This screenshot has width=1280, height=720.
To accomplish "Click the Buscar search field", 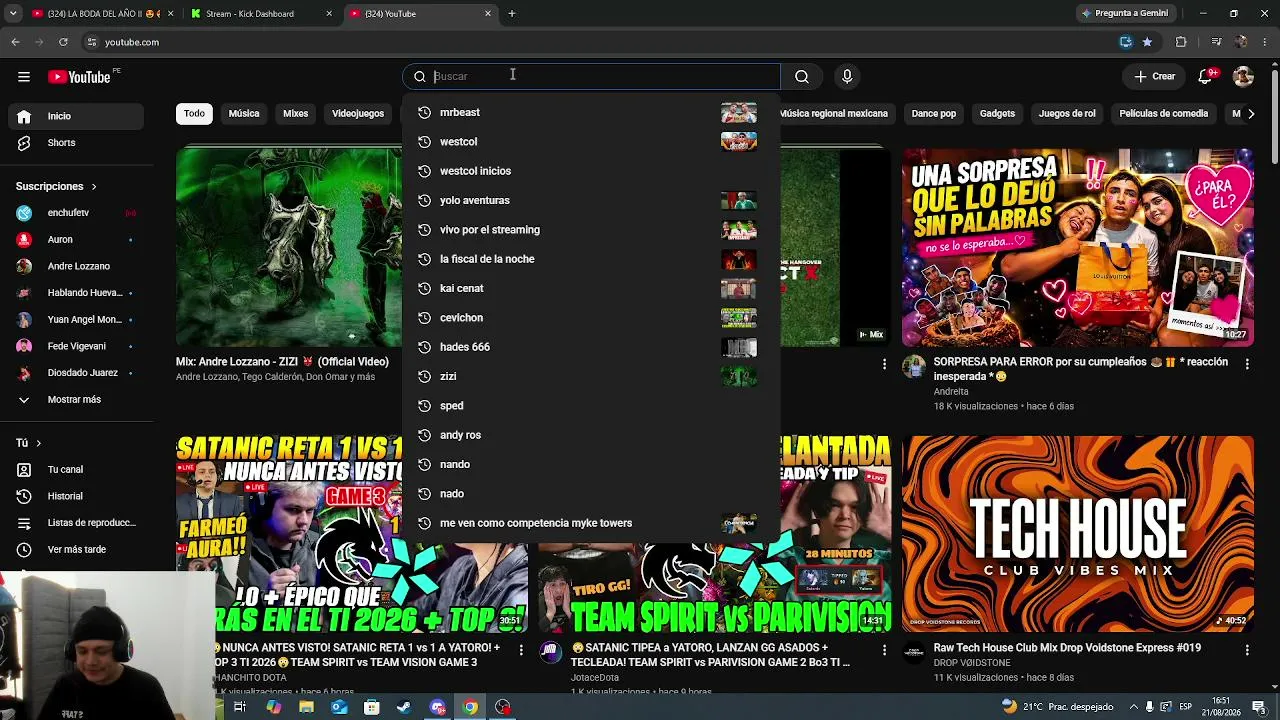I will [592, 76].
